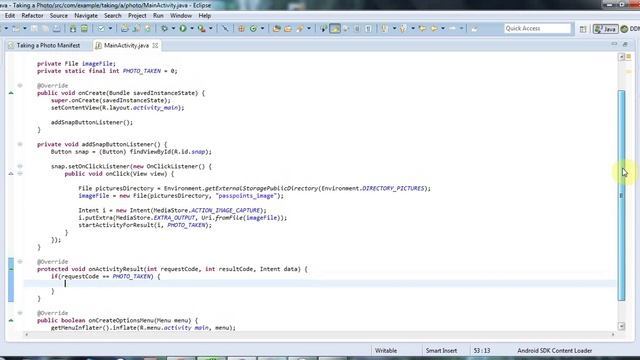Collapse the onCreate method fold
The width and height of the screenshot is (640, 360).
coord(20,86)
